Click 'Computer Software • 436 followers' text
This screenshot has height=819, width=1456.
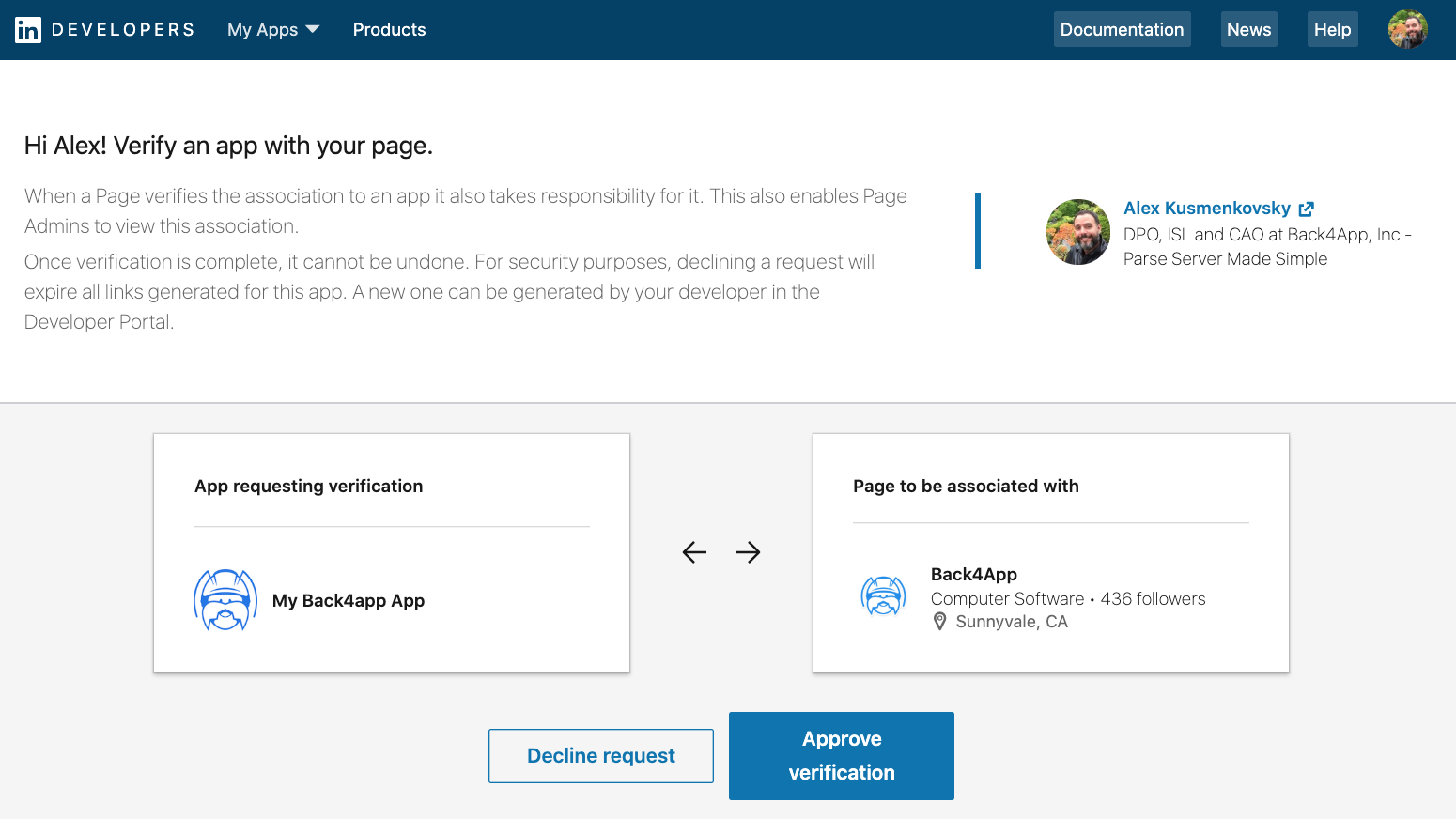click(1068, 599)
